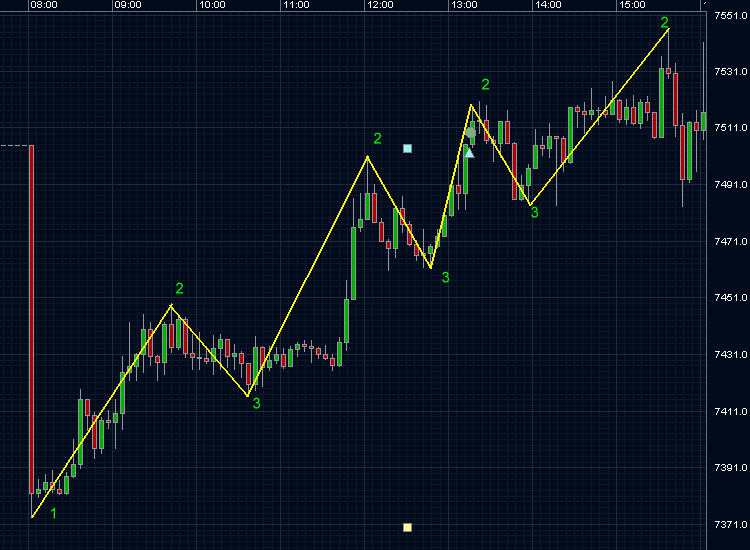Click the 7551.0 price axis label
This screenshot has width=750, height=550.
tap(730, 16)
